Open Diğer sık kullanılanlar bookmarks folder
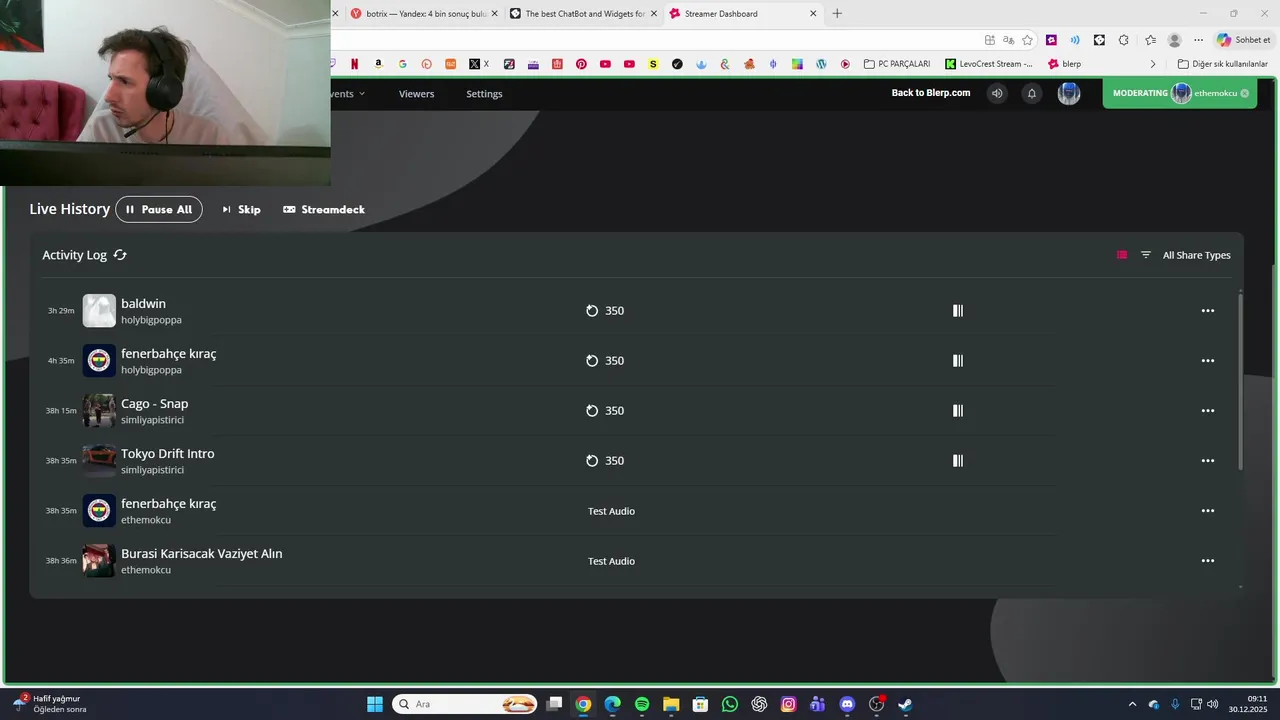 tap(1222, 64)
